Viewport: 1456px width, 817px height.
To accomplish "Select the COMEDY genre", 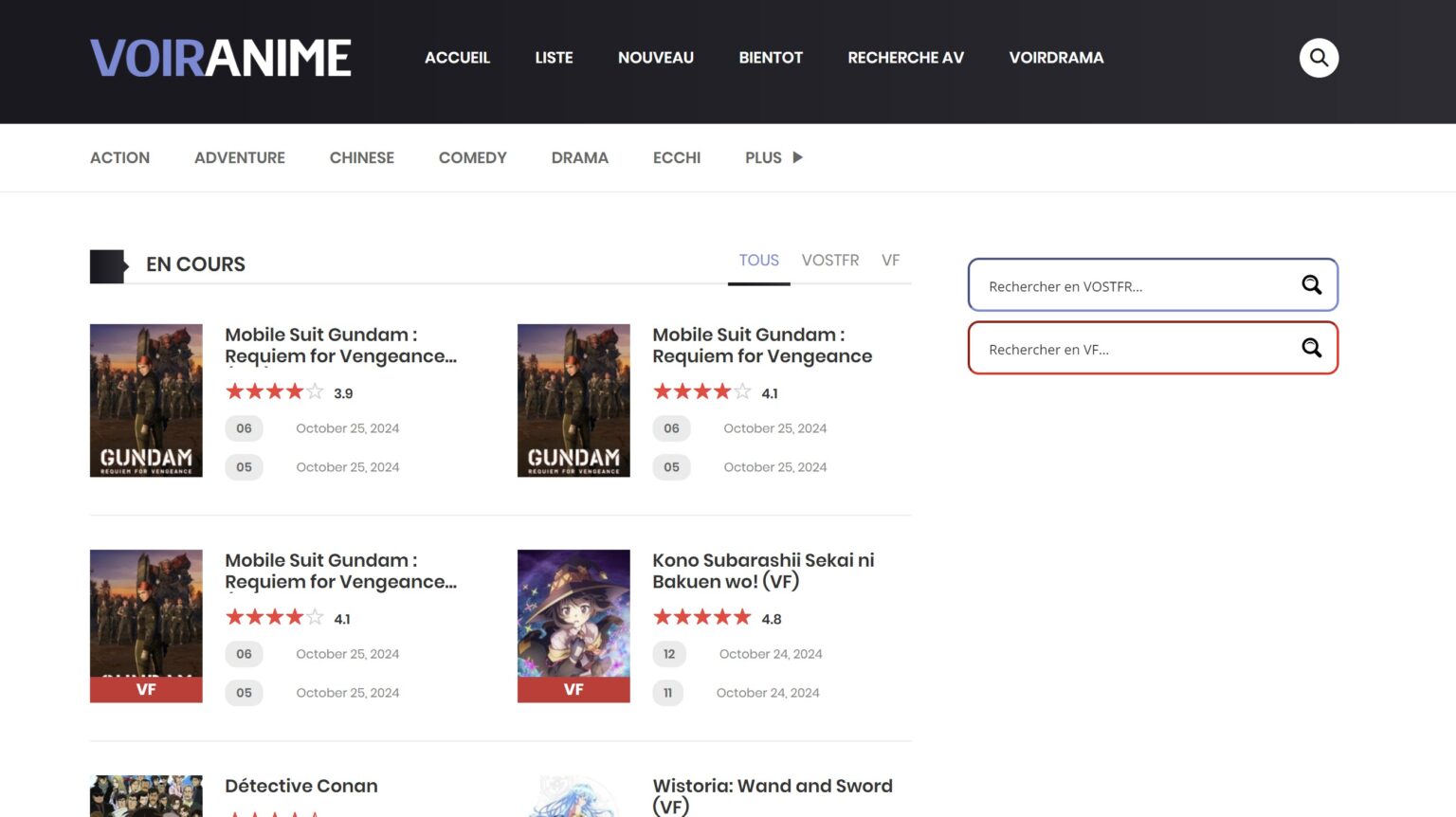I will (472, 157).
